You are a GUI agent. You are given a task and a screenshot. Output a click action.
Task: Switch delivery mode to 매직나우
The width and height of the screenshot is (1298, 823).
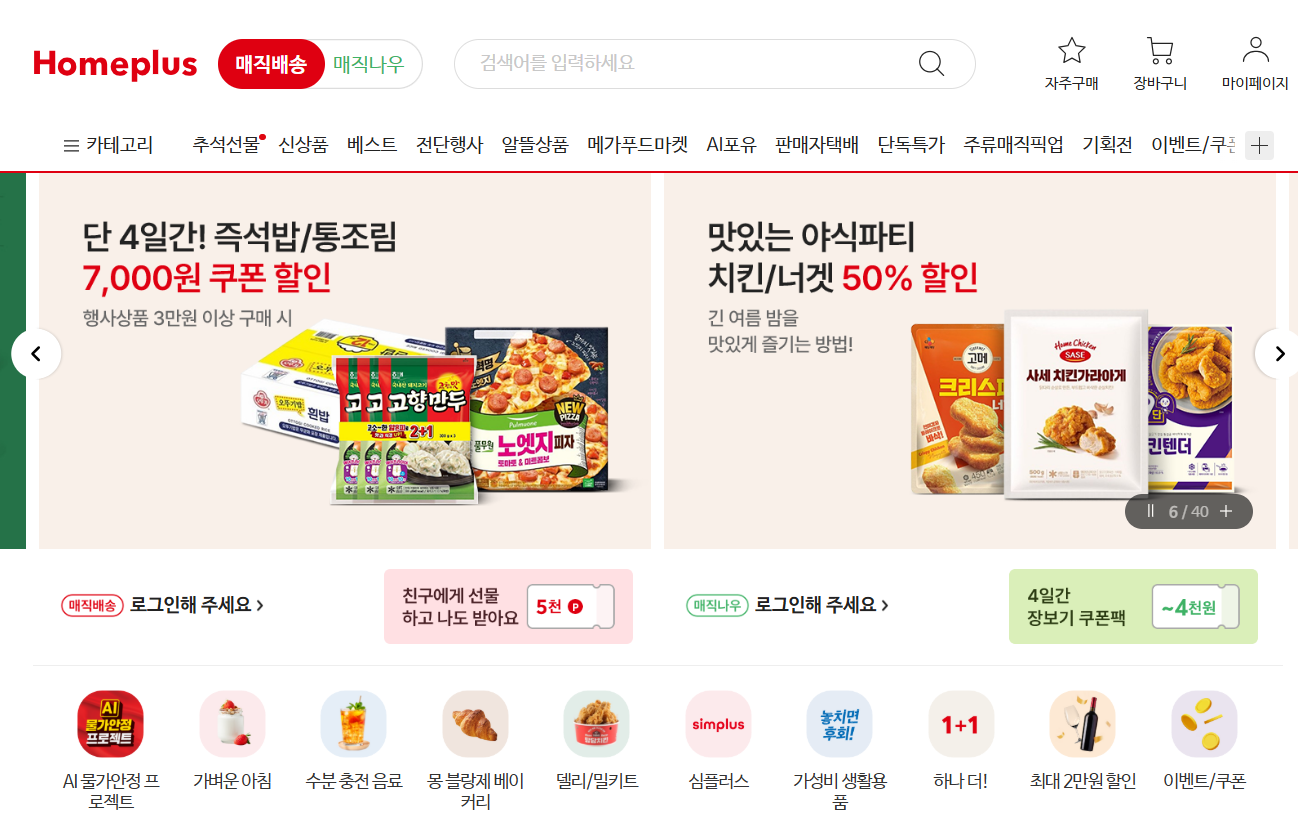(x=369, y=65)
